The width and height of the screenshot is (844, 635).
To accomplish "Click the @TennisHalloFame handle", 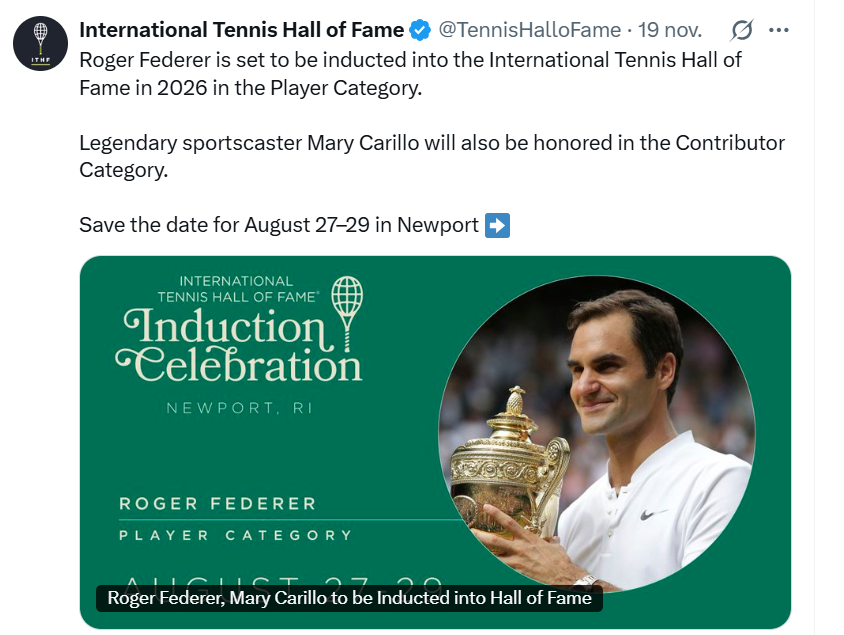I will [x=525, y=30].
